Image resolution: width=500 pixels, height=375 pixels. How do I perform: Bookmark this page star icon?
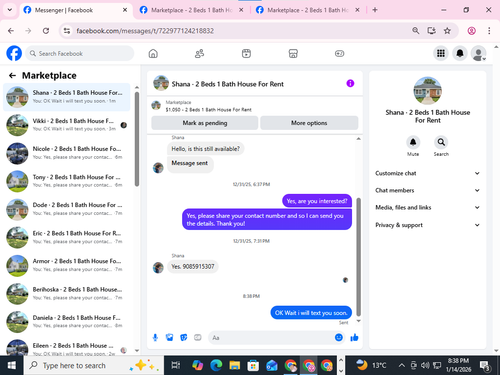pyautogui.click(x=447, y=31)
